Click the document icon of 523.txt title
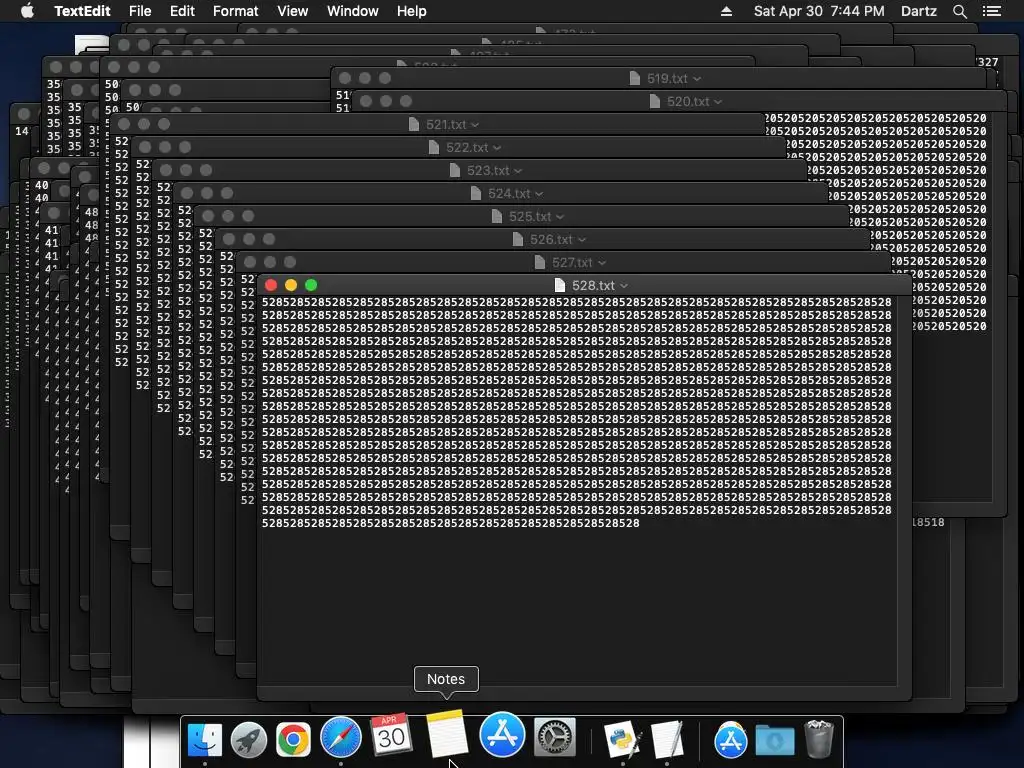1024x768 pixels. [x=455, y=170]
